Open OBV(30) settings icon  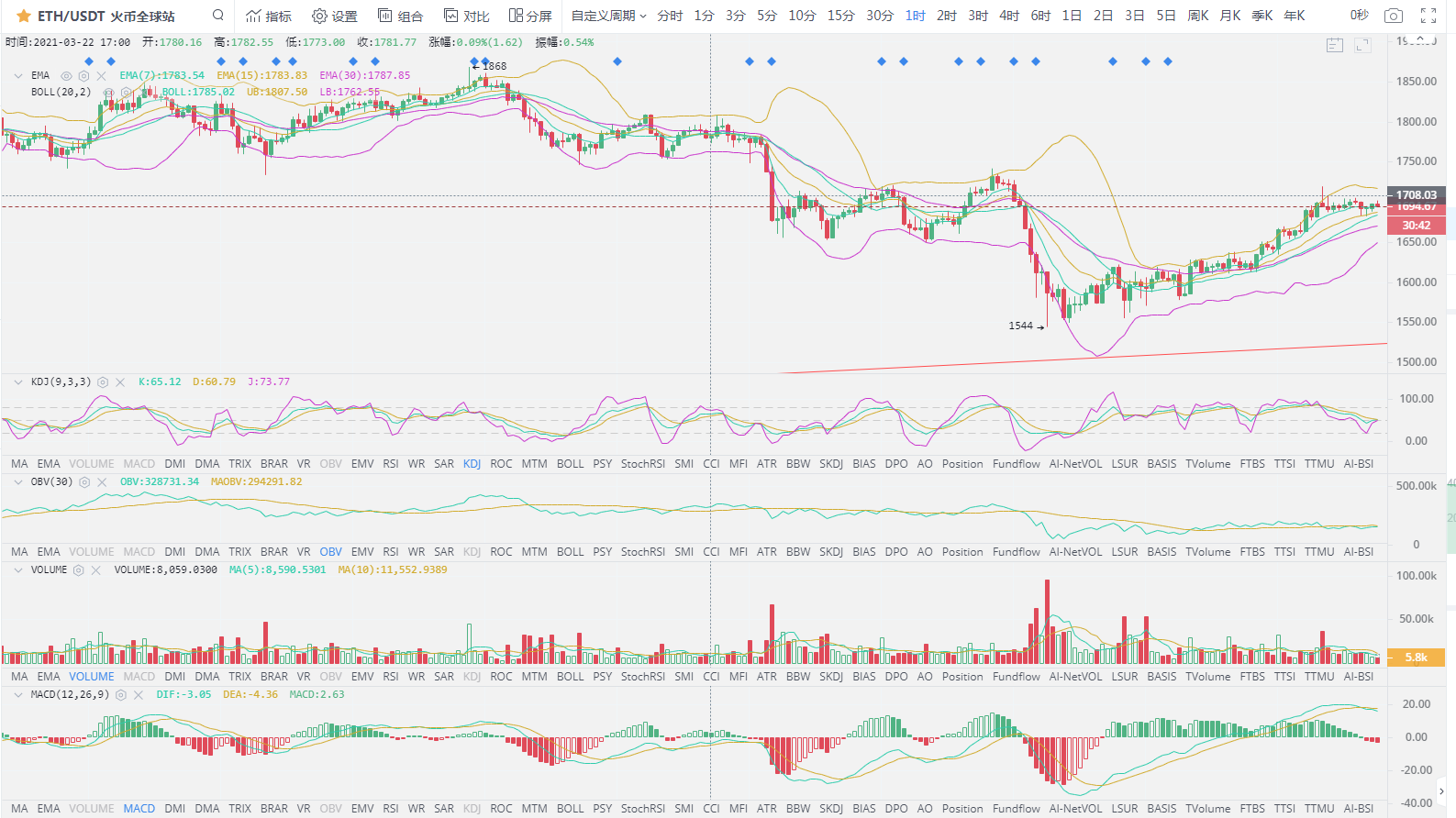[x=84, y=482]
